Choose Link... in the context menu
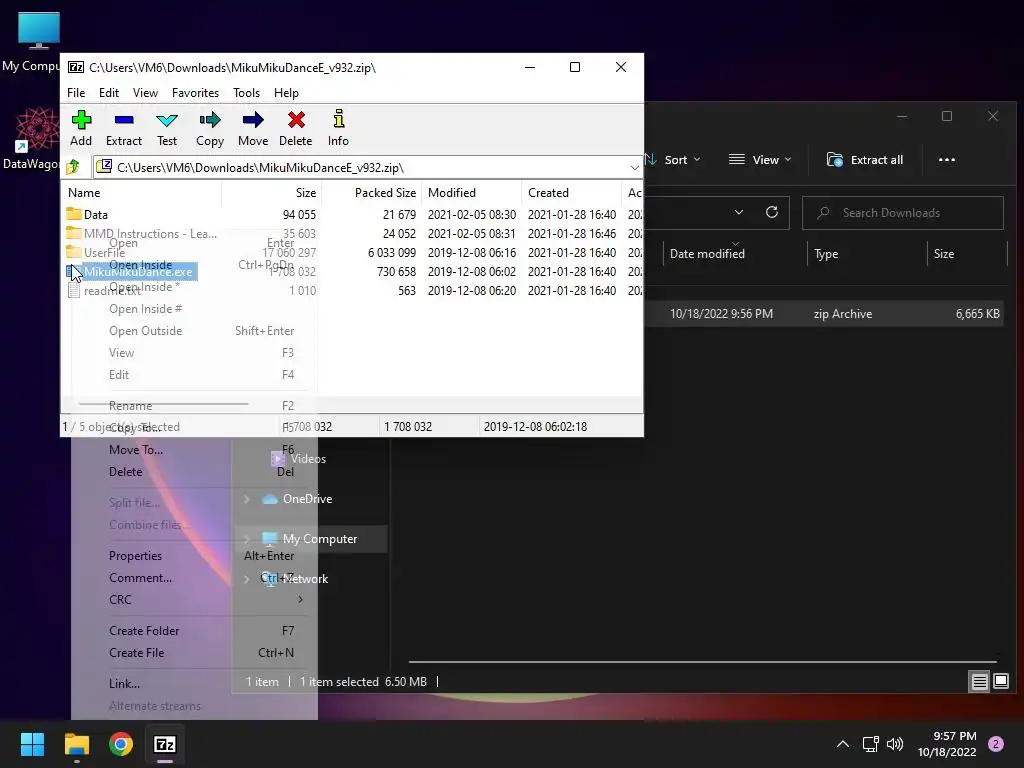 tap(195, 683)
